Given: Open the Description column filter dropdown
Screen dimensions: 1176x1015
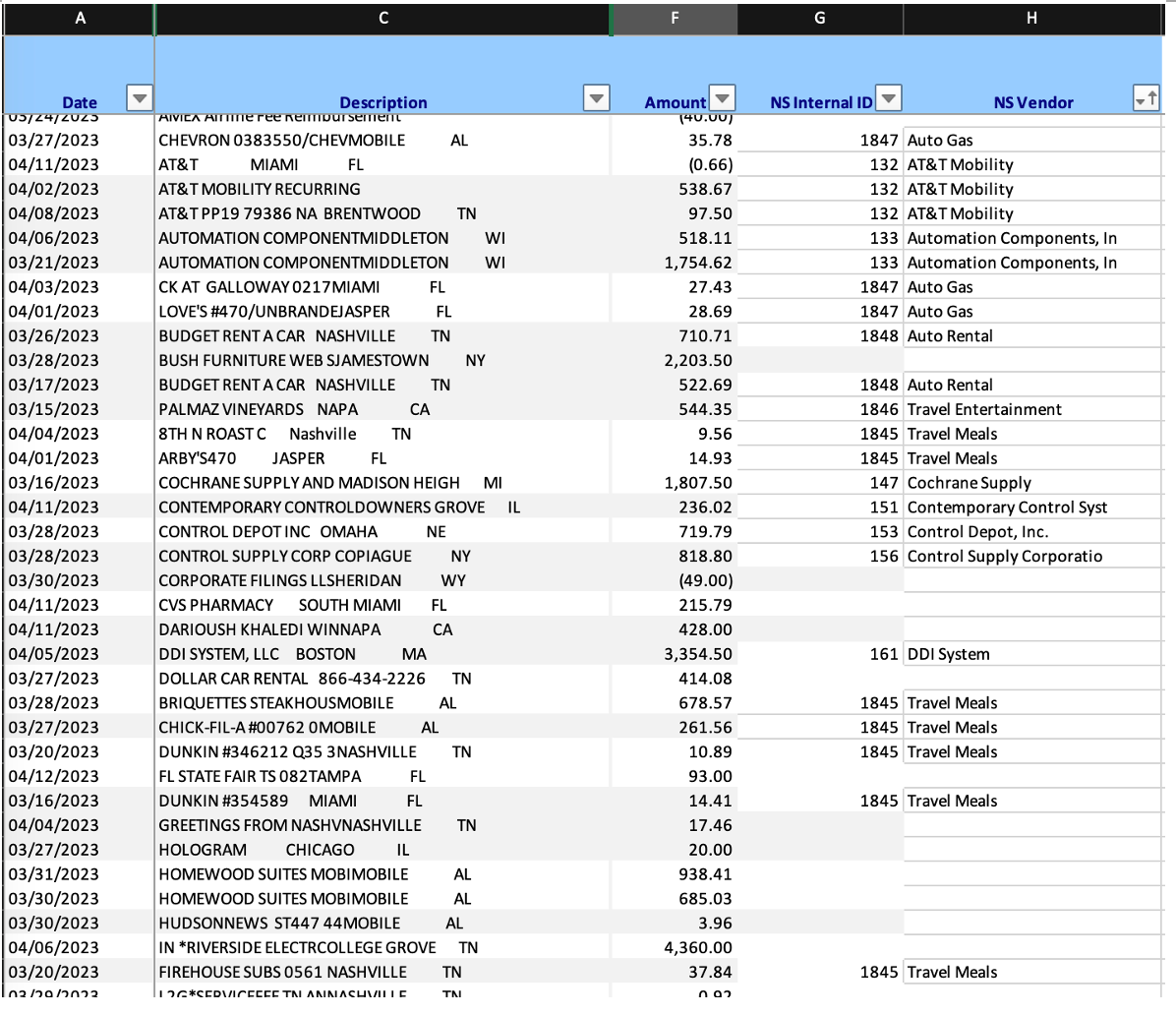Looking at the screenshot, I should tap(596, 98).
